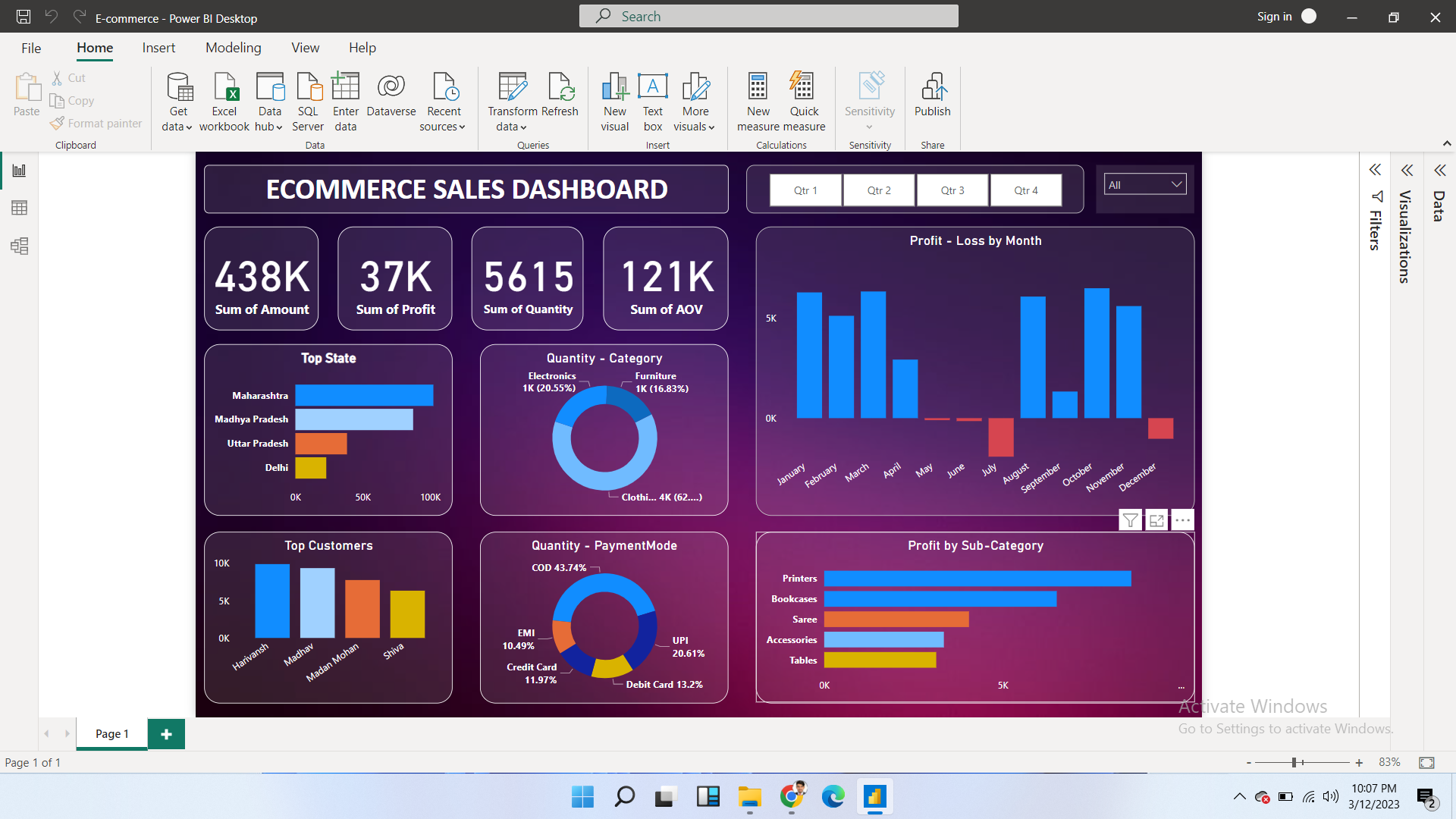Select the Qtr 3 slicer button
This screenshot has width=1456, height=819.
point(952,190)
